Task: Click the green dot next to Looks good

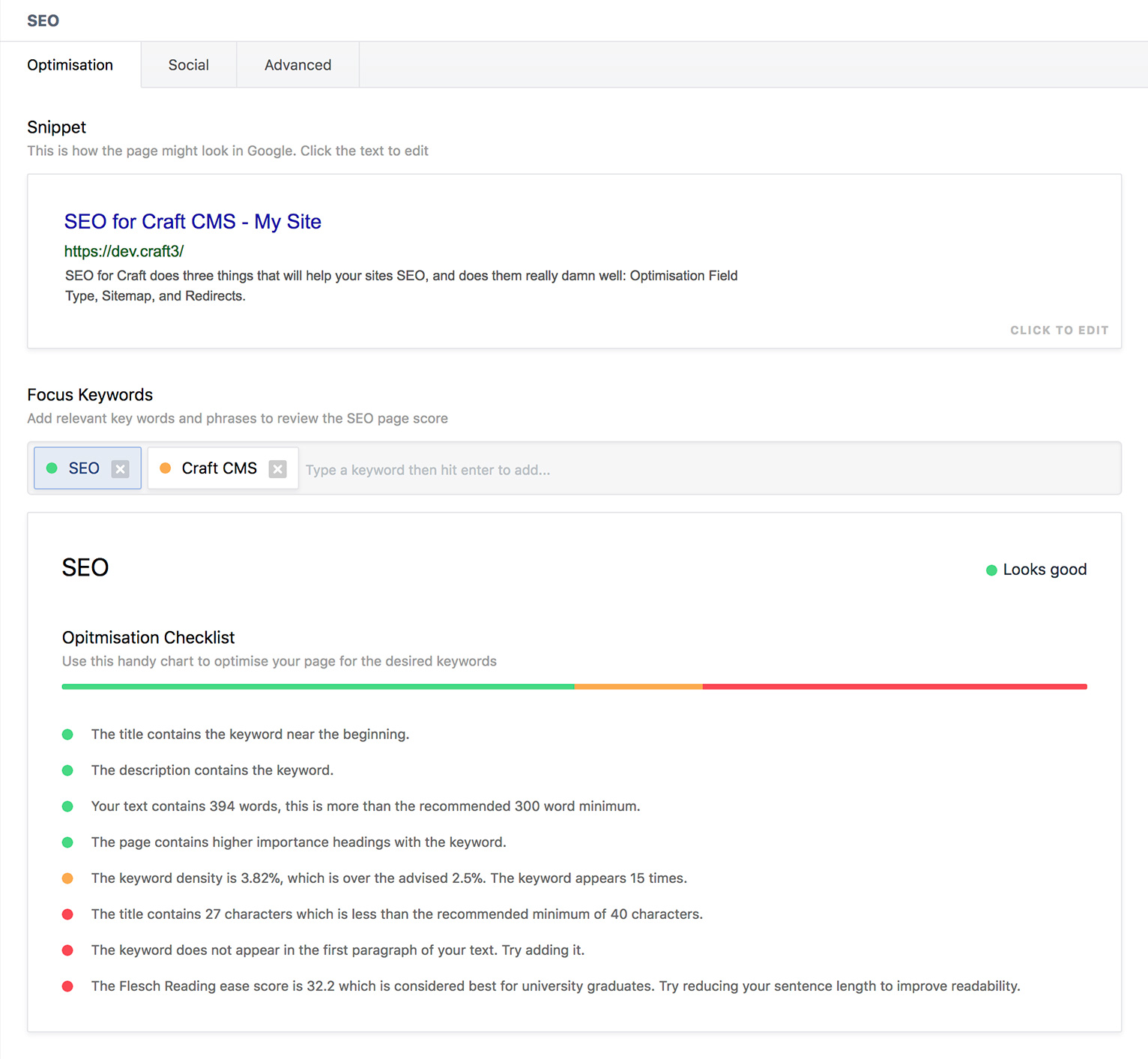Action: (x=991, y=570)
